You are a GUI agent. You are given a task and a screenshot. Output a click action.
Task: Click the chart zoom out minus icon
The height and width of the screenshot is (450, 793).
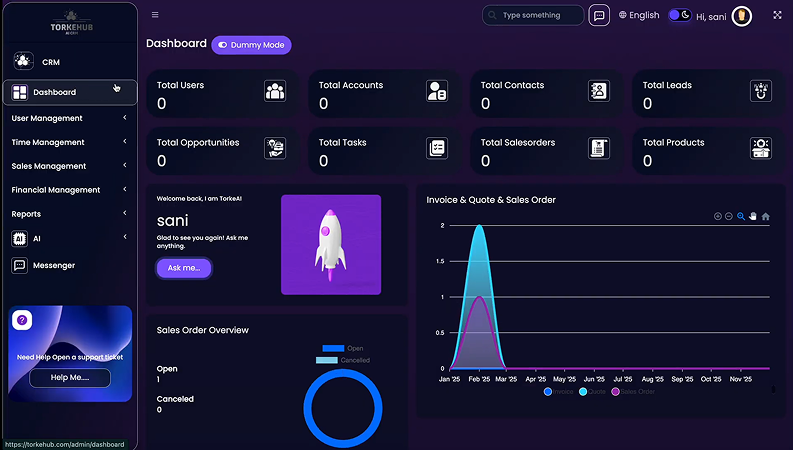pos(729,216)
